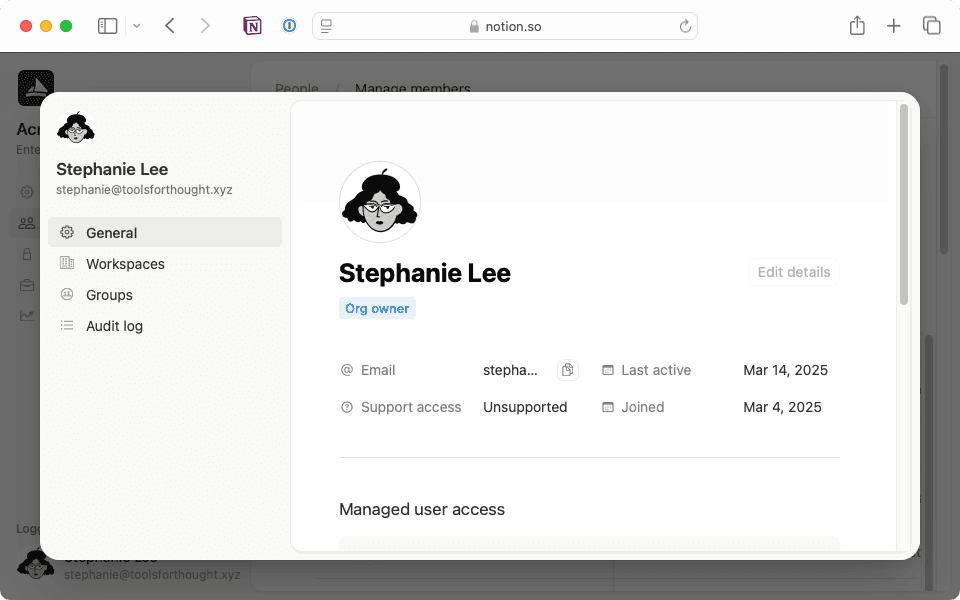
Task: Copy Stephanie's email with the clipboard icon
Action: (567, 370)
